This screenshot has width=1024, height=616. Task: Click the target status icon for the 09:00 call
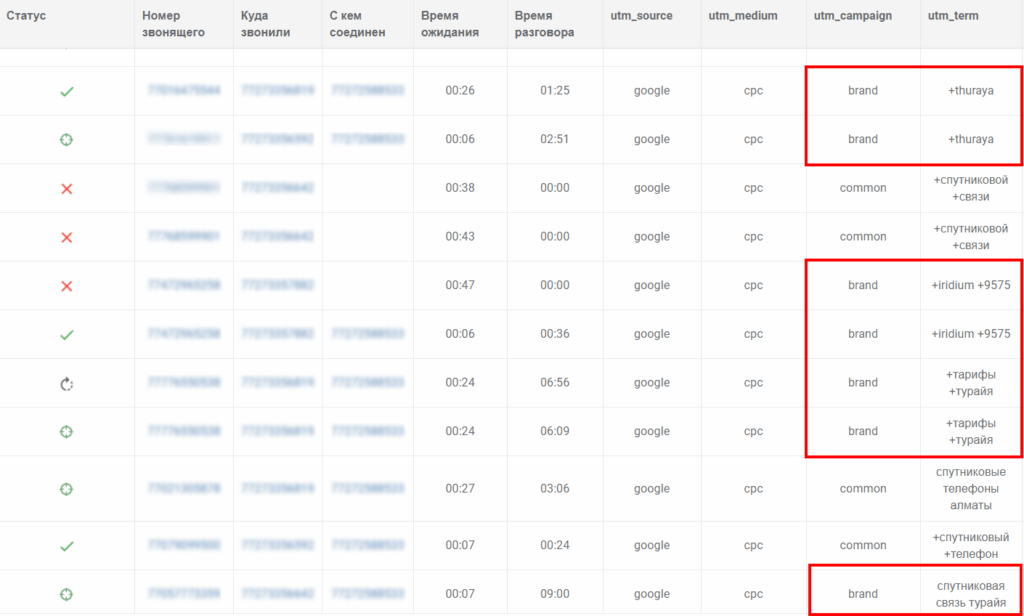[67, 594]
